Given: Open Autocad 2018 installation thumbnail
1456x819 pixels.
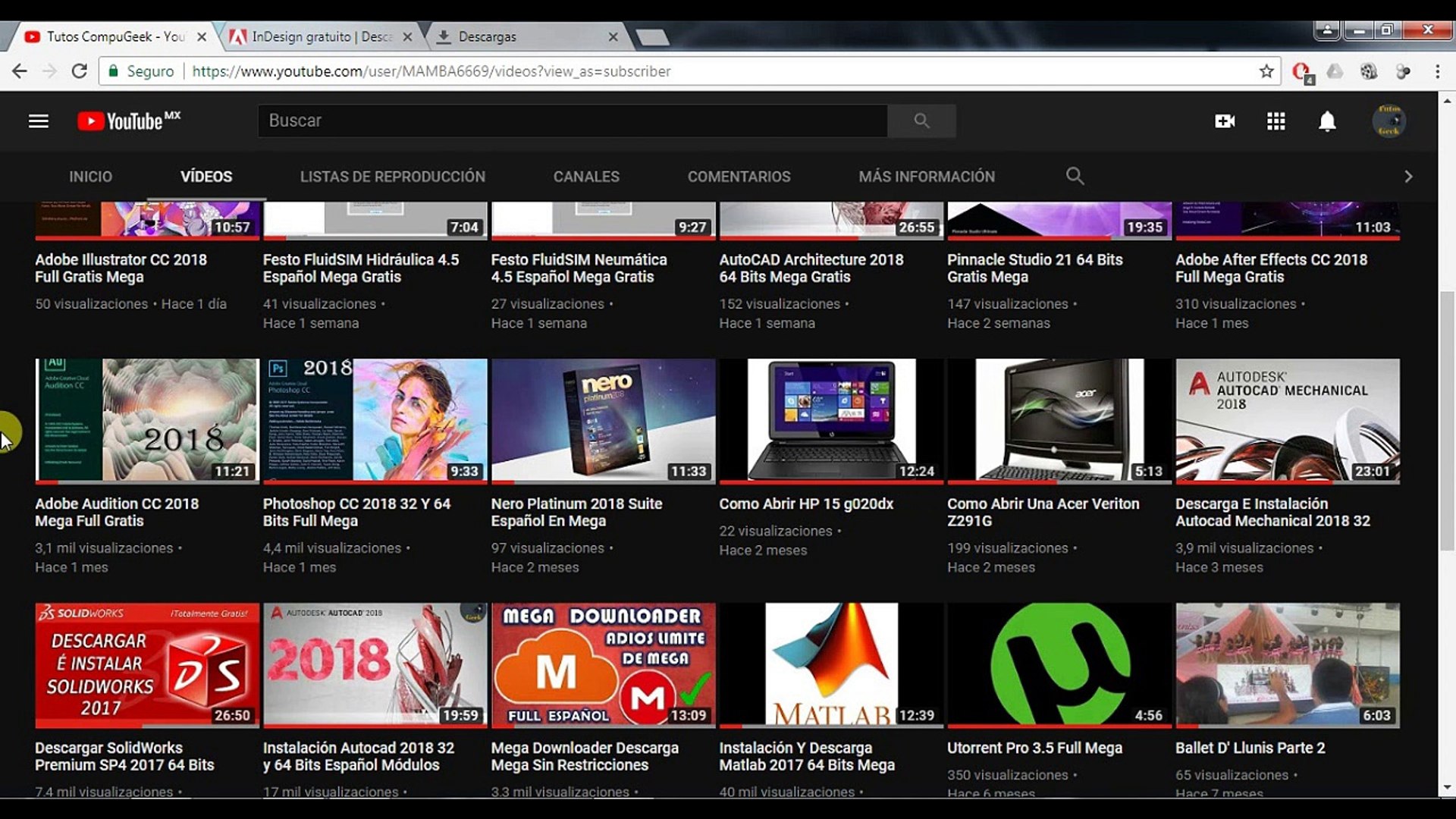Looking at the screenshot, I should point(375,665).
